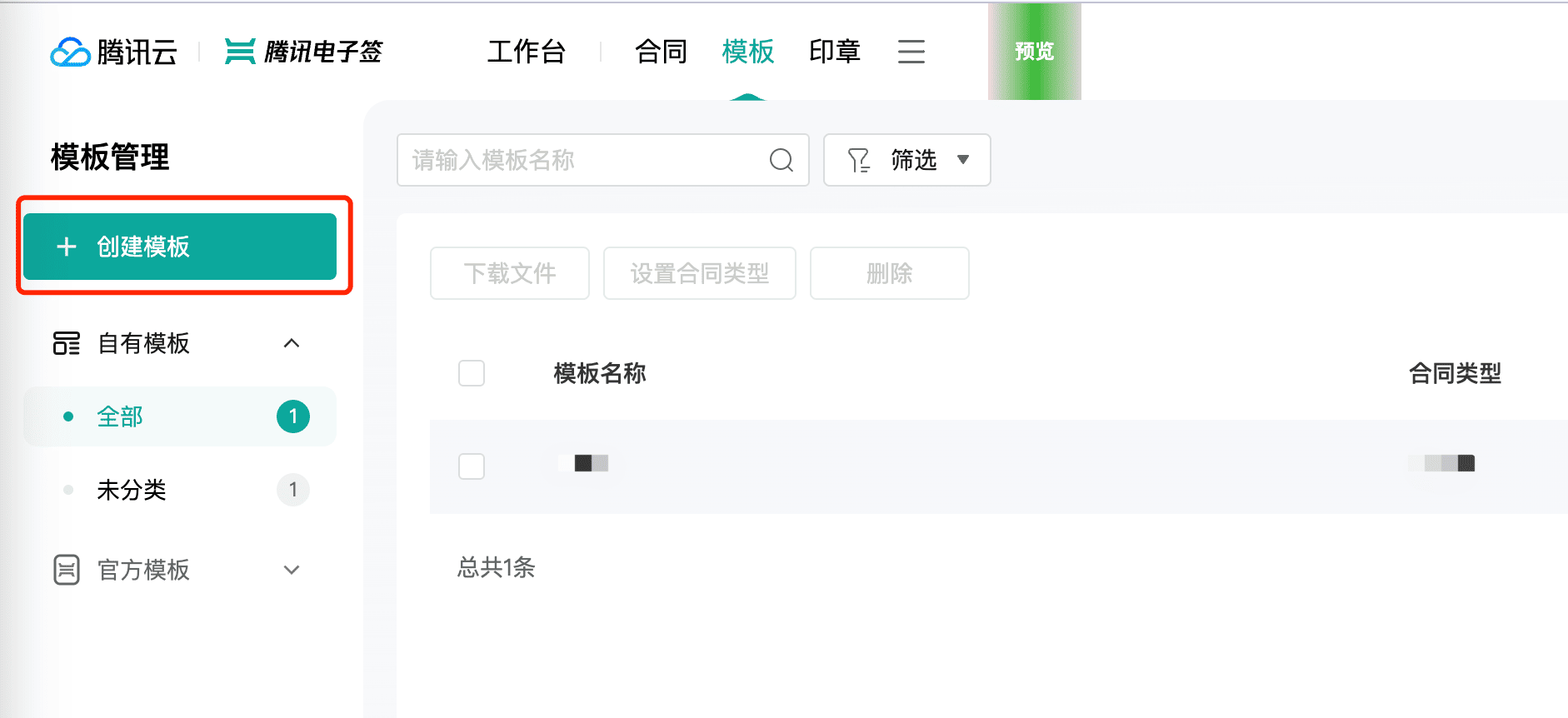Expand the 官方模板 section chevron
Image resolution: width=1568 pixels, height=718 pixels.
pyautogui.click(x=292, y=570)
